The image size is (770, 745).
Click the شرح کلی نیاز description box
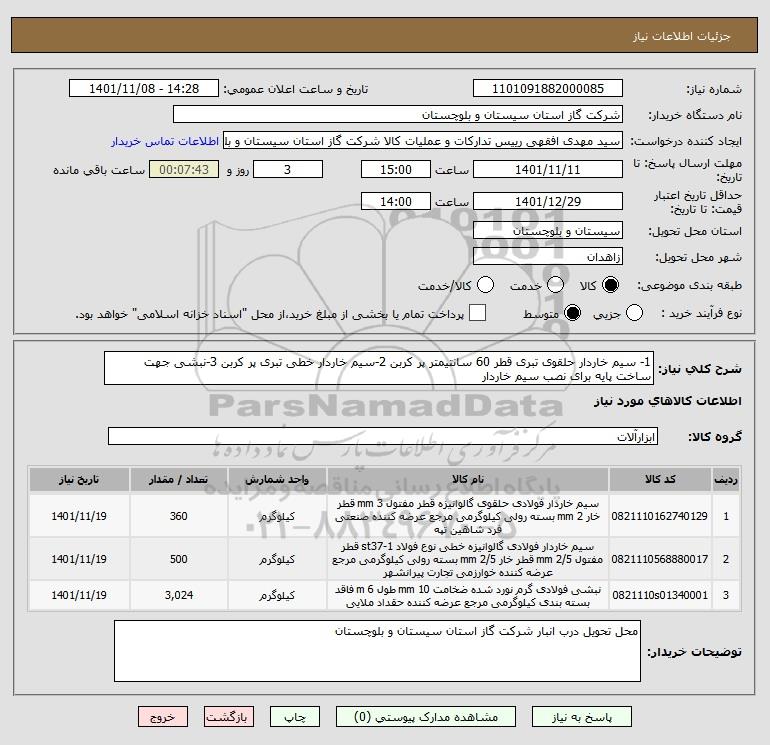[379, 368]
